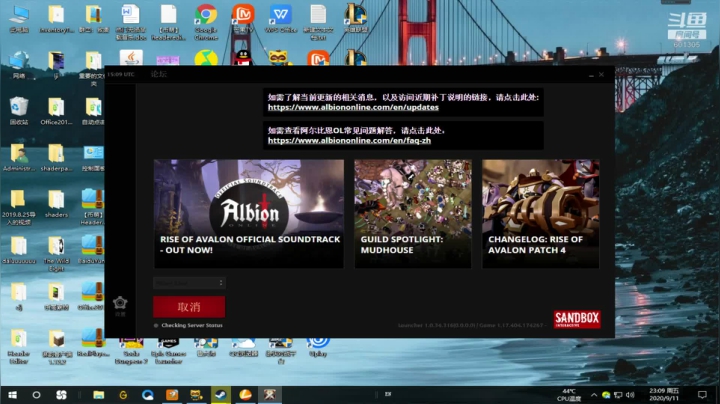Switch to Steam in the taskbar

[x=221, y=395]
